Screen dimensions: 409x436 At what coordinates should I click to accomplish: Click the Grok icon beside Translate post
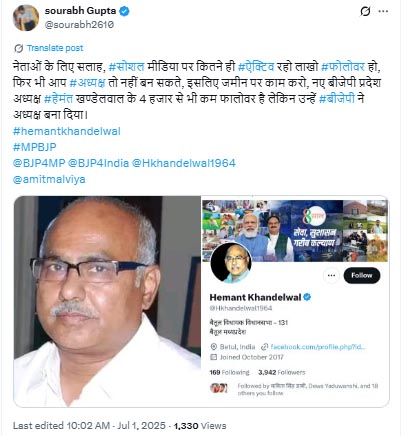pyautogui.click(x=18, y=48)
